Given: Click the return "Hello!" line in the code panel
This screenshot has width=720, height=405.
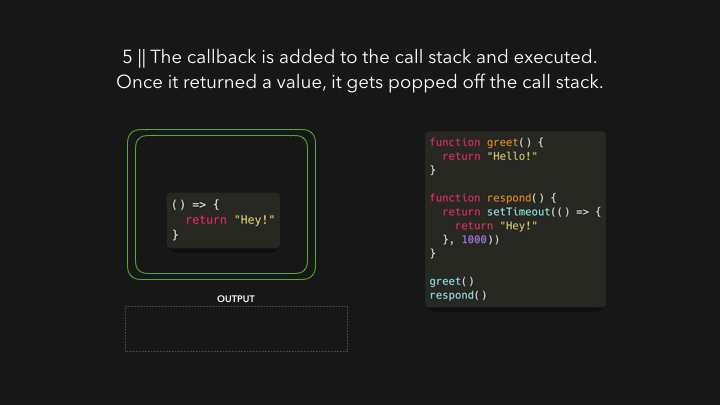Looking at the screenshot, I should coord(489,156).
